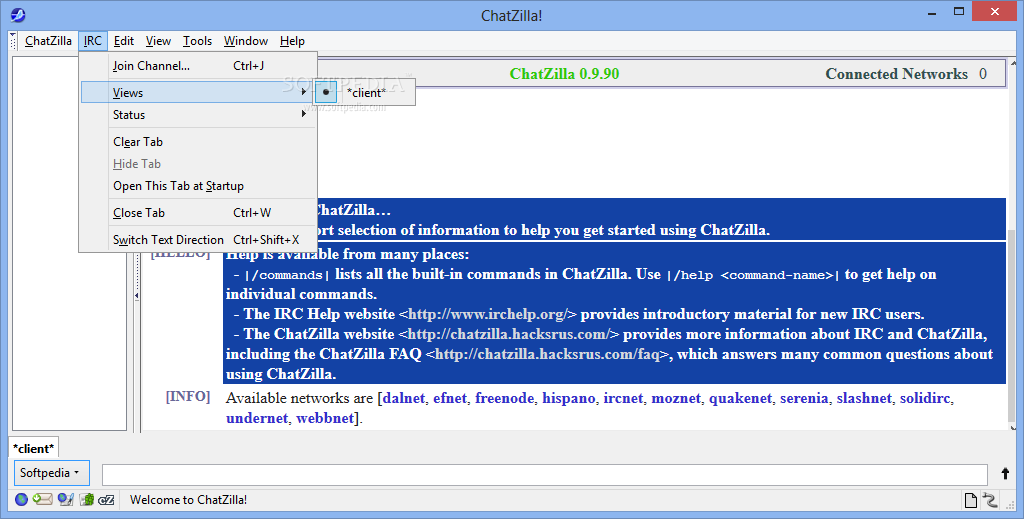Choose Join Channel... from IRC menu
The height and width of the screenshot is (519, 1024).
point(199,65)
